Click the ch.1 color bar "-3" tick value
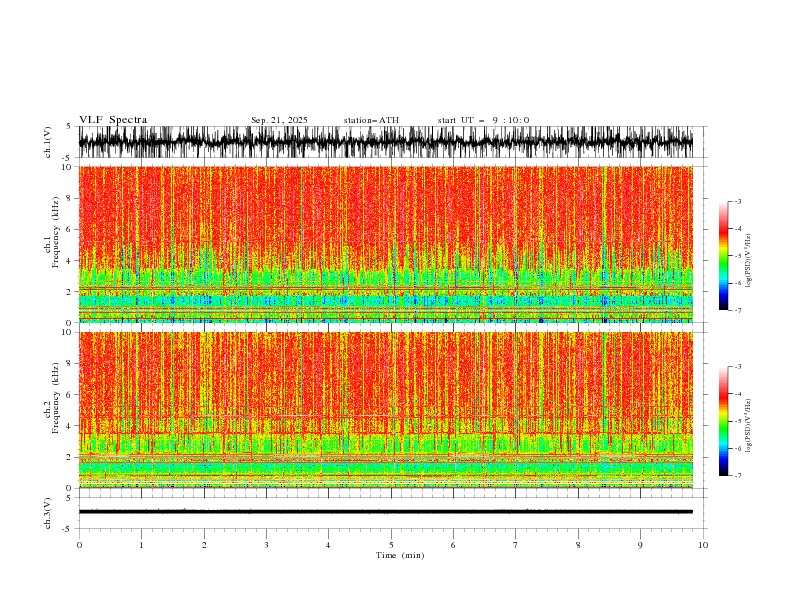This screenshot has height=612, width=792. coord(738,201)
